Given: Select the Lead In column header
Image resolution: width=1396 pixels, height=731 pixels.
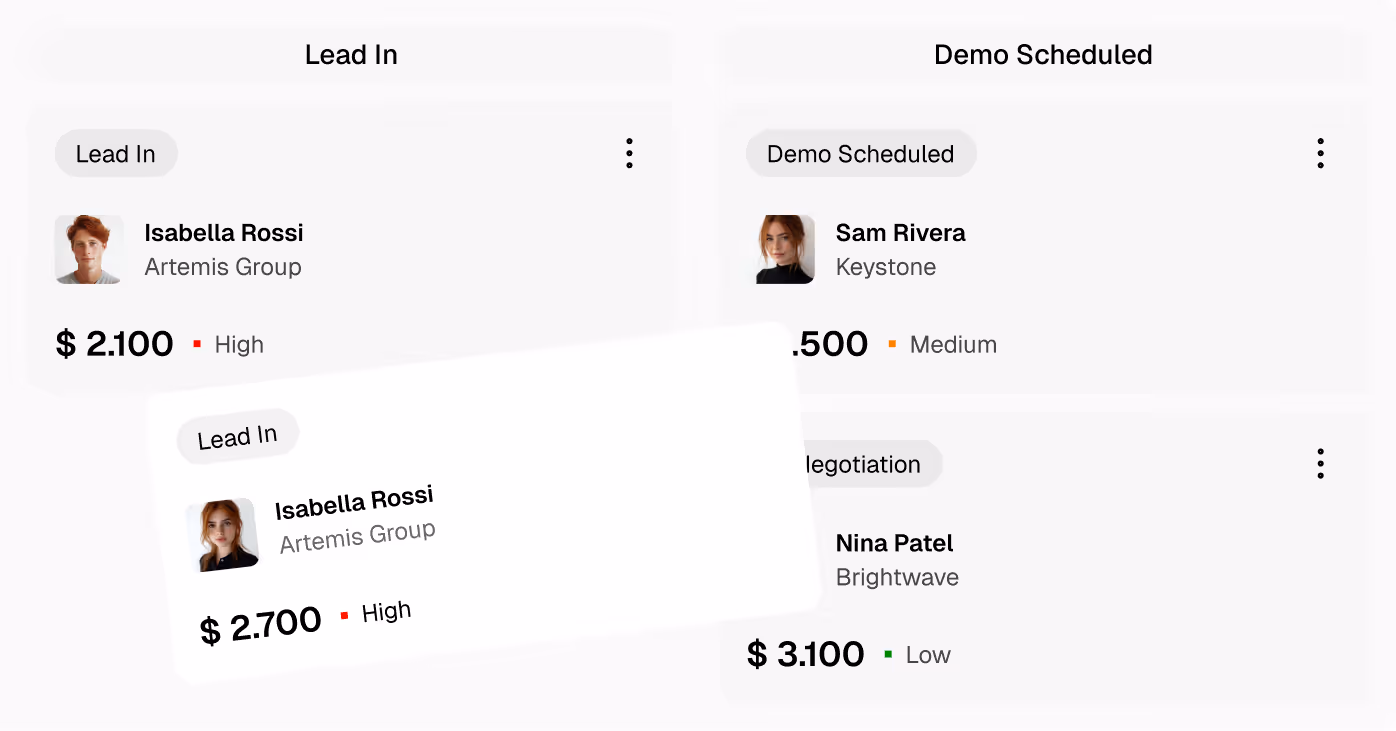Looking at the screenshot, I should pos(351,54).
